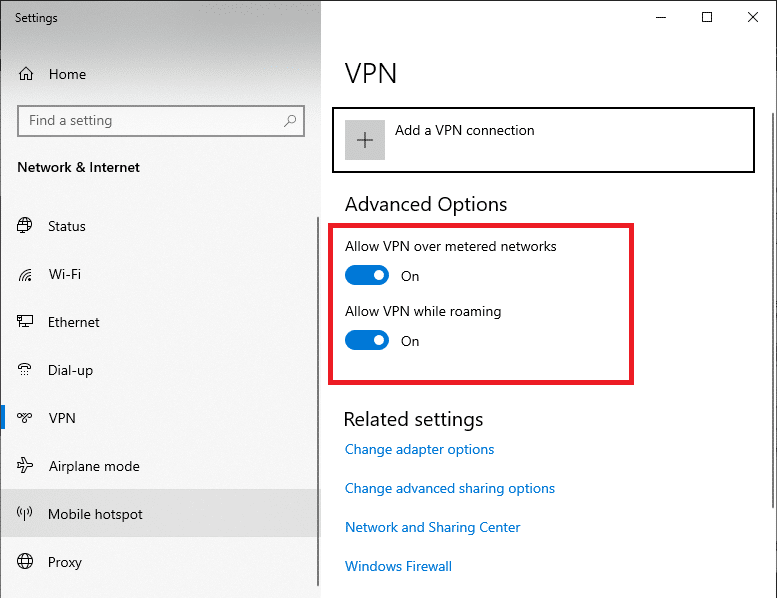777x598 pixels.
Task: Open Change adapter options link
Action: (x=419, y=449)
